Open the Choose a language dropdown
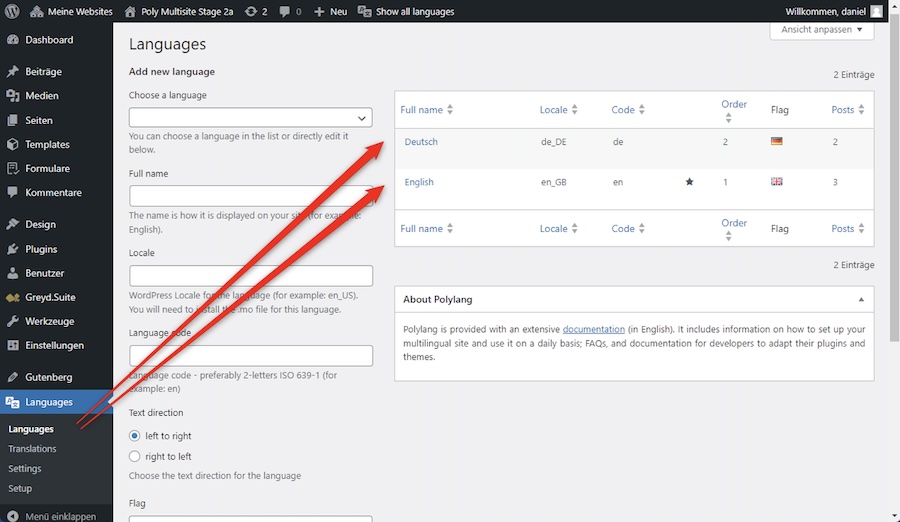This screenshot has height=522, width=900. (250, 118)
